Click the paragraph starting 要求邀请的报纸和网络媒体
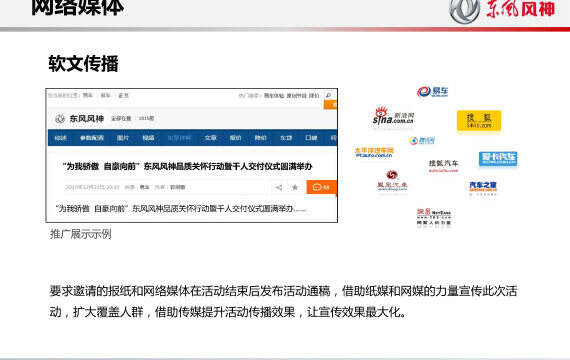The height and width of the screenshot is (360, 570). click(x=283, y=301)
